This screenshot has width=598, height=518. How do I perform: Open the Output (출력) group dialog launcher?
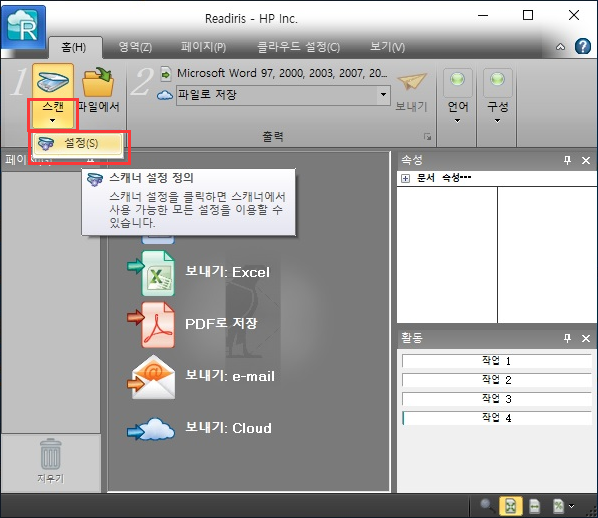coord(428,137)
